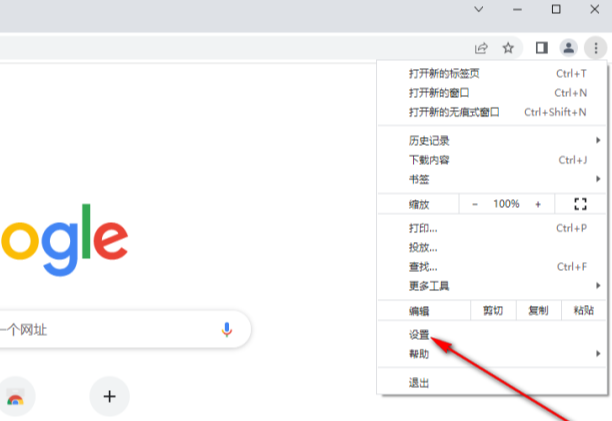The image size is (612, 421).
Task: Click the share page icon
Action: tap(481, 48)
